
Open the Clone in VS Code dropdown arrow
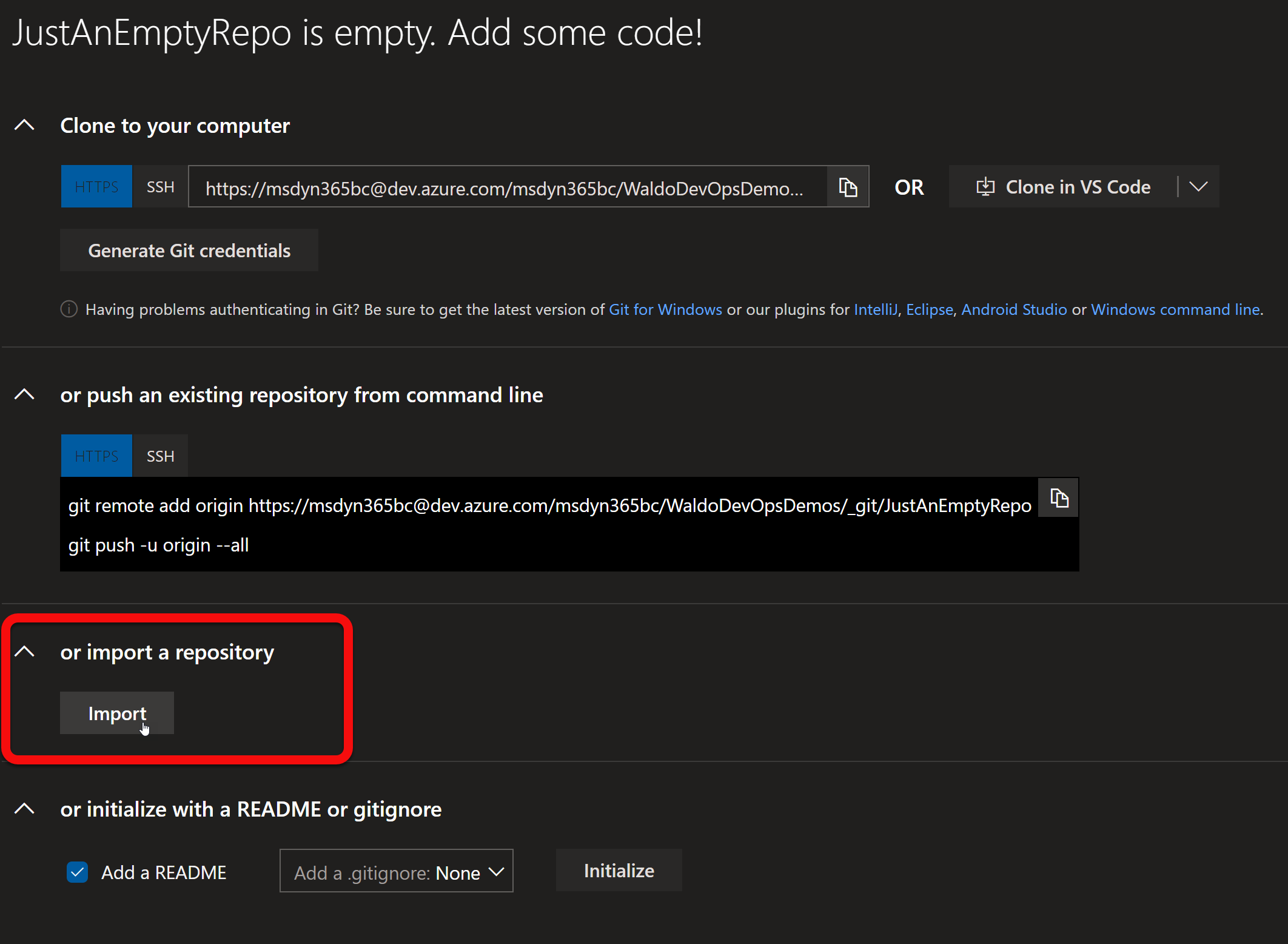tap(1199, 186)
